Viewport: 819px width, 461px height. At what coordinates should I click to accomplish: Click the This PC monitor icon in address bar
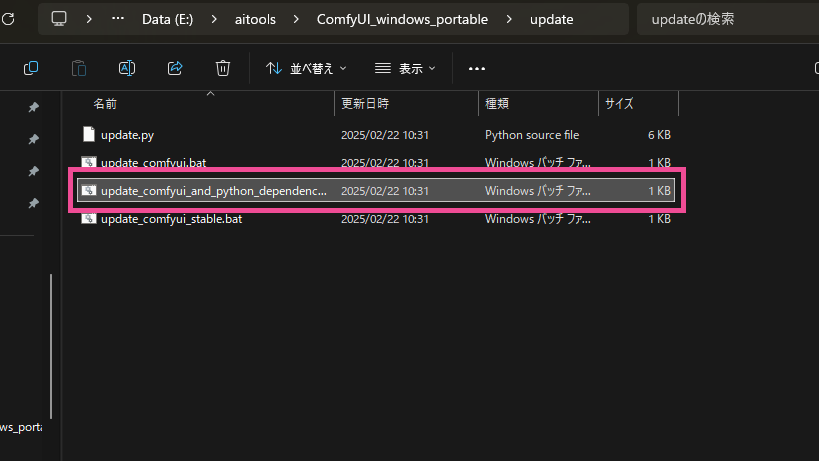coord(59,19)
